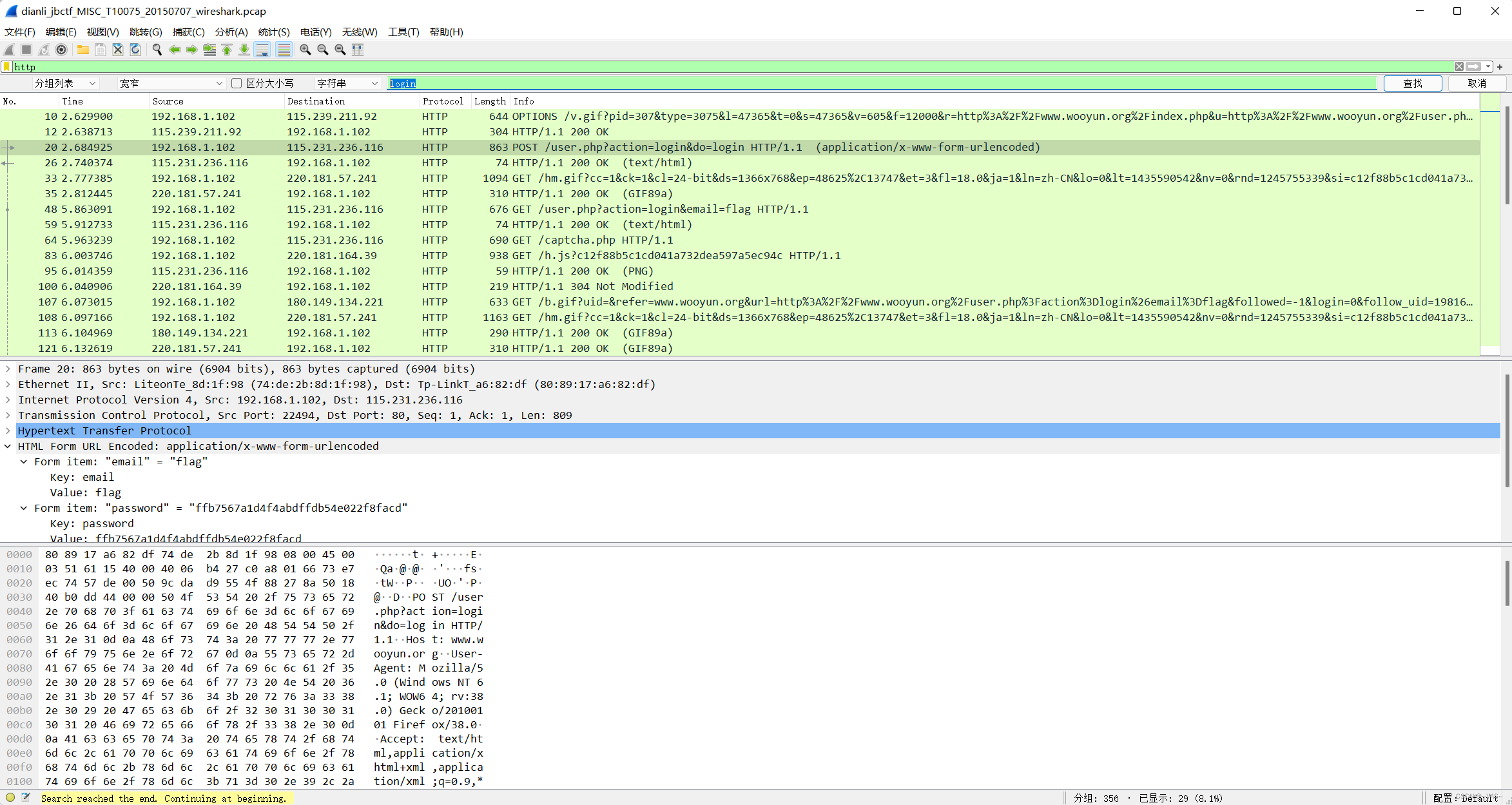Open capture options gear icon
Screen dimensions: 1512x805
(x=61, y=50)
